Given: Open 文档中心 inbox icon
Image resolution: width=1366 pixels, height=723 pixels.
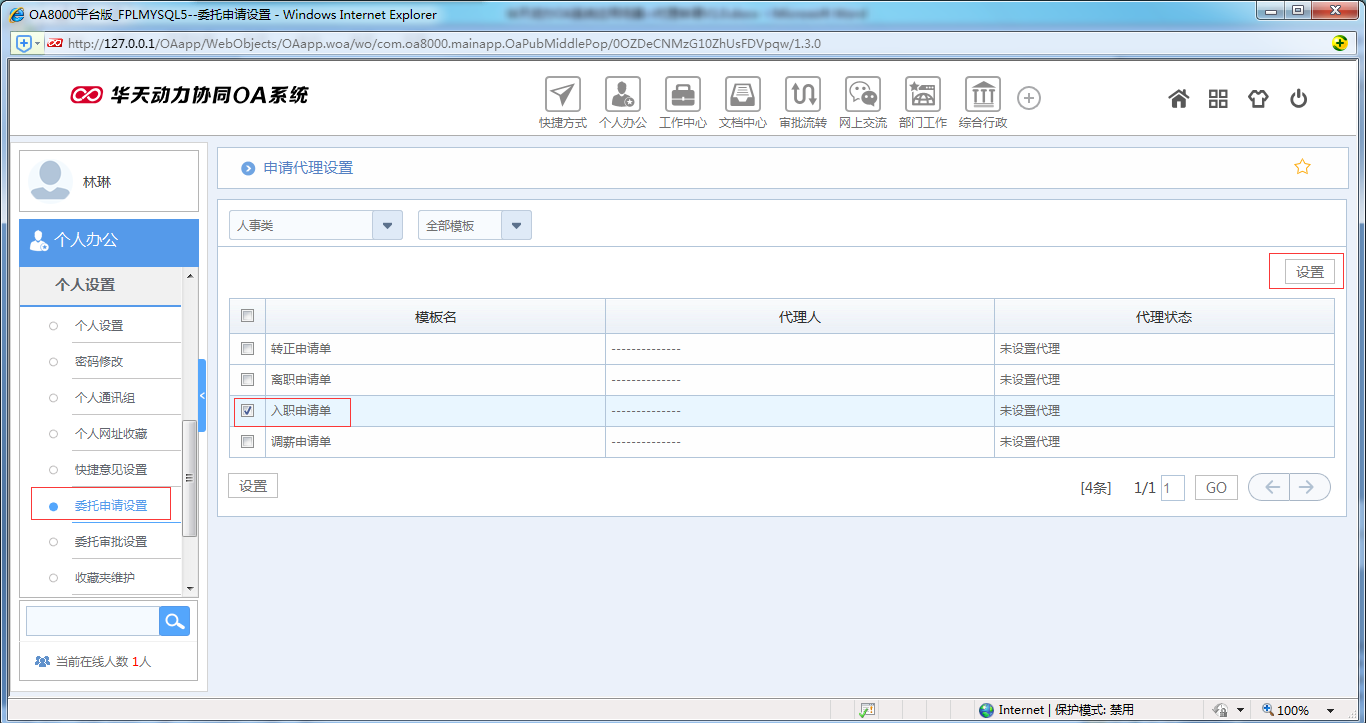Looking at the screenshot, I should (x=742, y=95).
